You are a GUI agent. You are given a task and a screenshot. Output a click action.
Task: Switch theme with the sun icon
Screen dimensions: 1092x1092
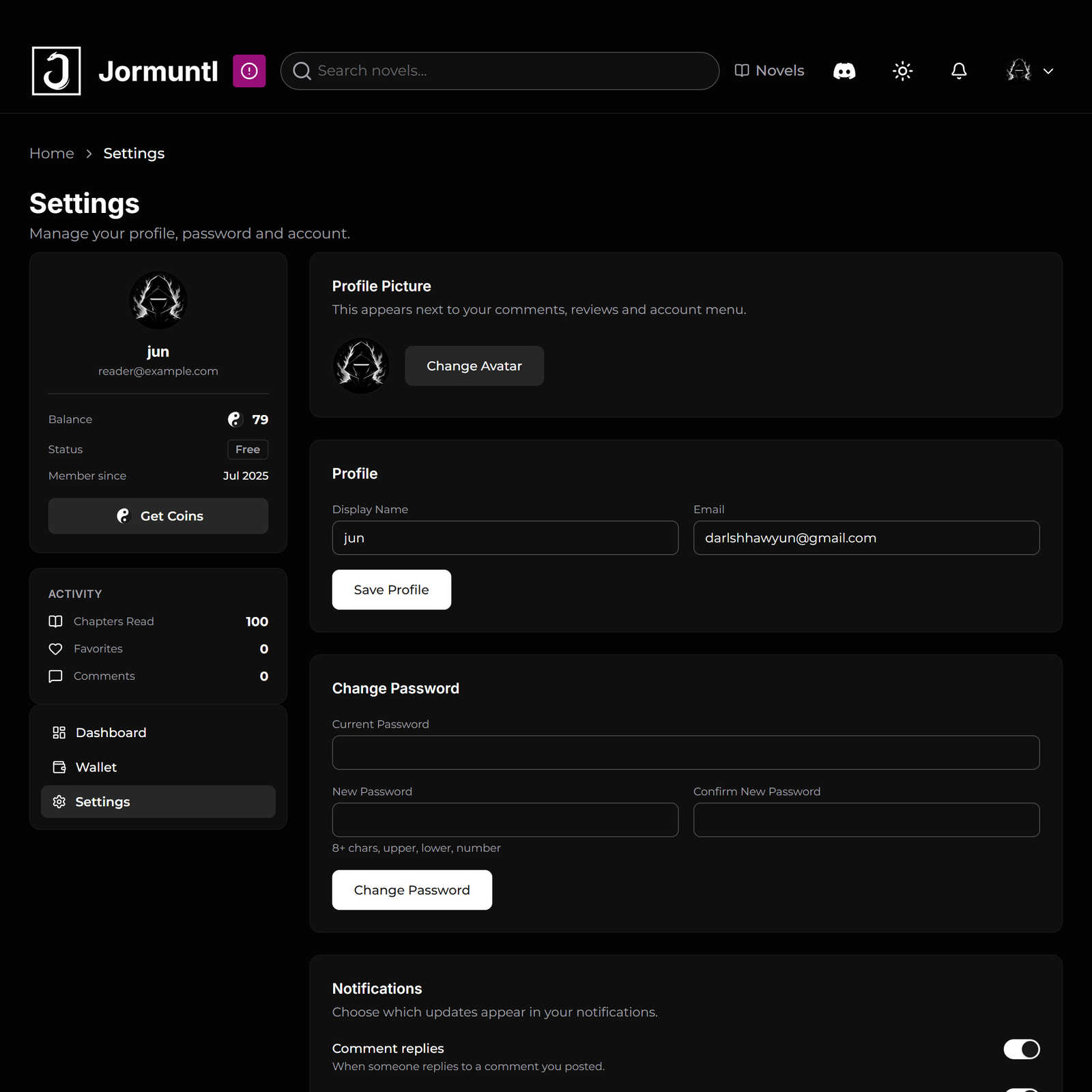point(902,71)
